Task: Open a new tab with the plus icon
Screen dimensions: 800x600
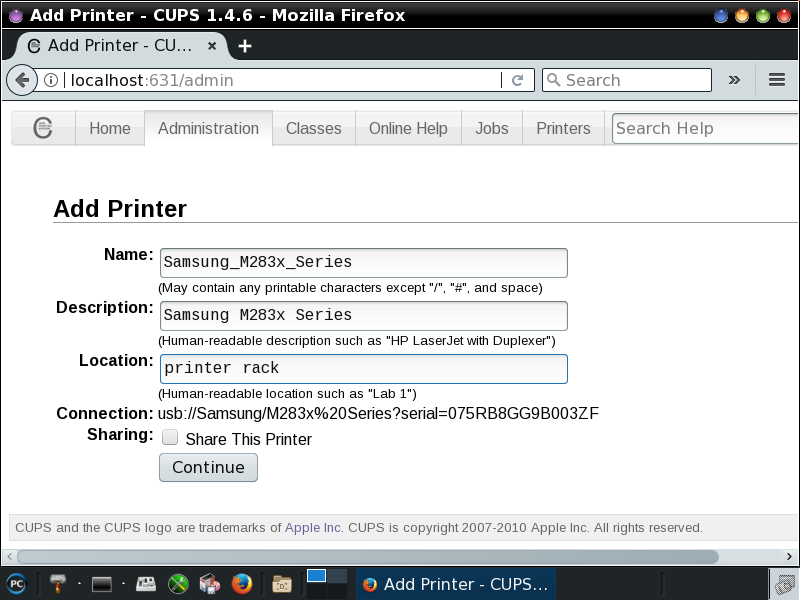Action: coord(245,46)
